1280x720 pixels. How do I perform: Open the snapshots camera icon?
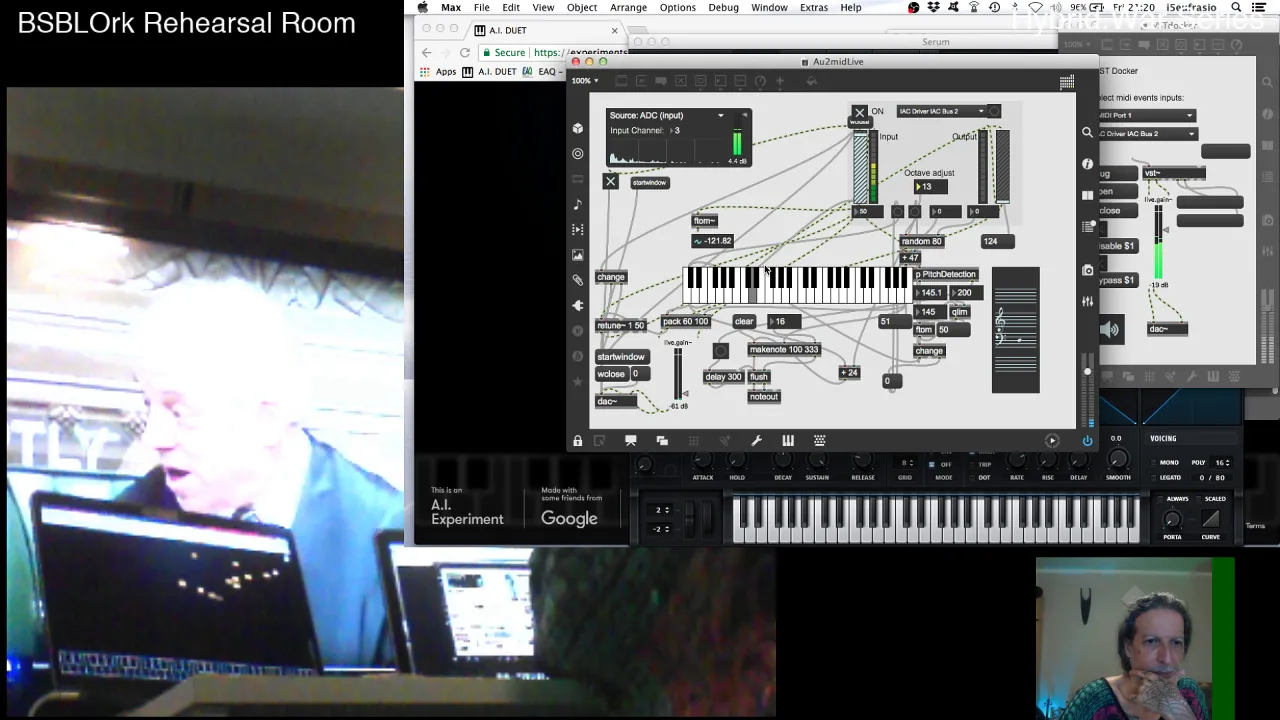[1087, 270]
